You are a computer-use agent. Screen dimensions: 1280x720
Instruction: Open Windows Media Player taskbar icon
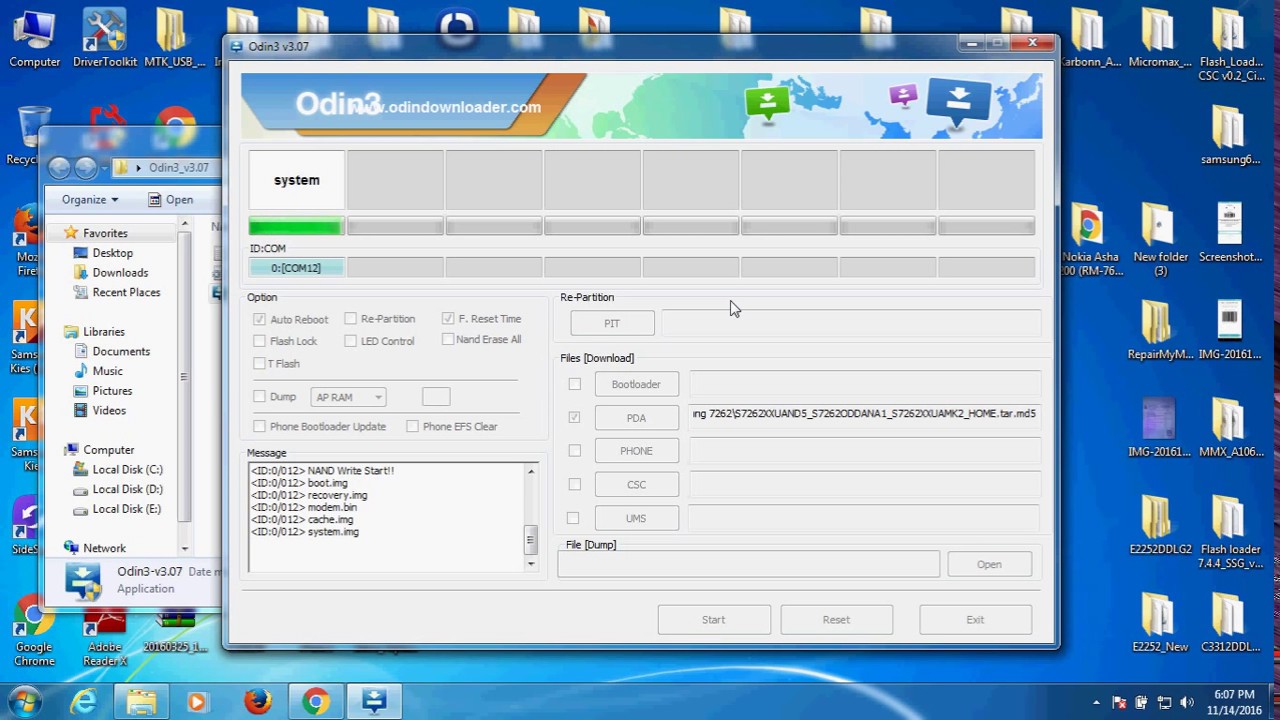click(197, 702)
